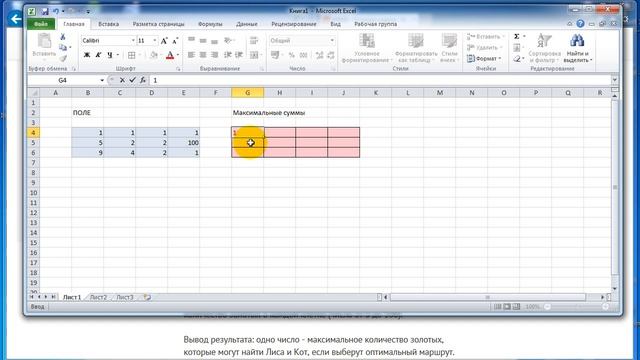Decrease indent in the alignment group
Image resolution: width=640 pixels, height=360 pixels.
click(x=228, y=55)
